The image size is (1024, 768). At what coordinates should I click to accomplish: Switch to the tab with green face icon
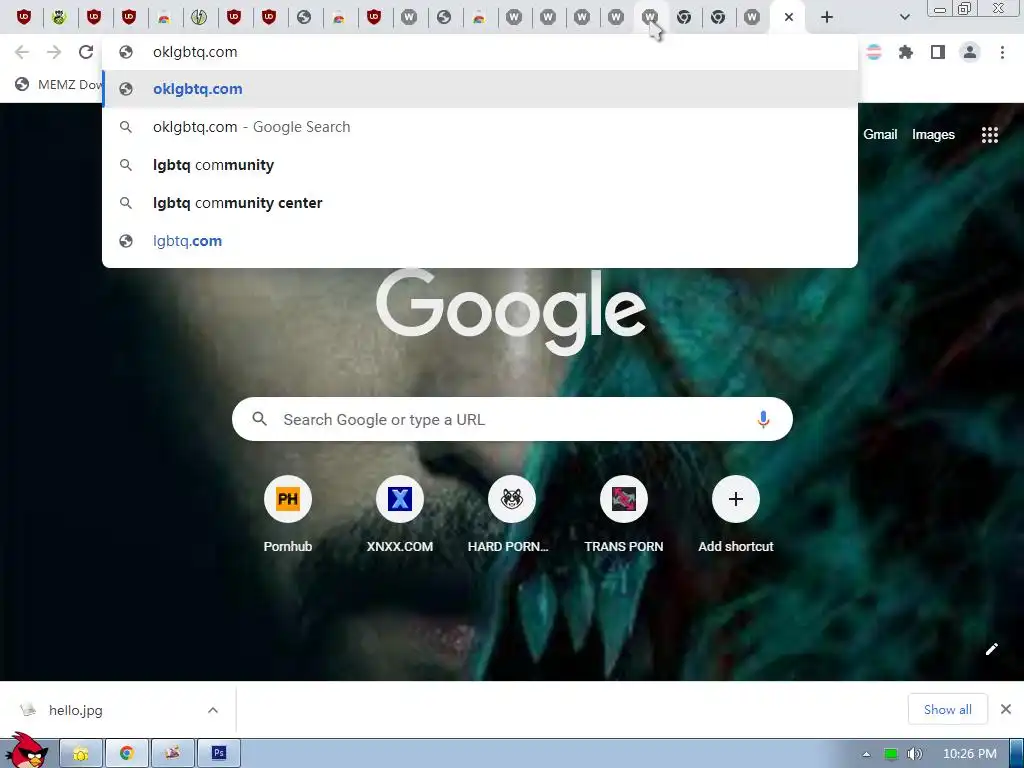(x=59, y=17)
